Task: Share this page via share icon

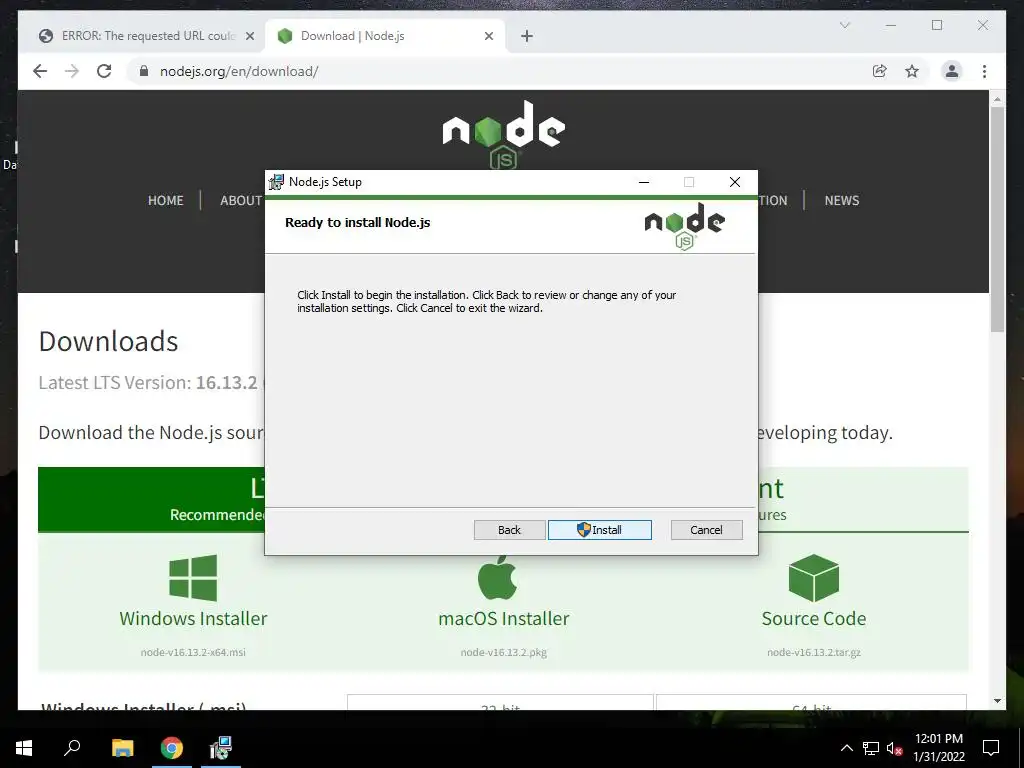Action: tap(880, 71)
